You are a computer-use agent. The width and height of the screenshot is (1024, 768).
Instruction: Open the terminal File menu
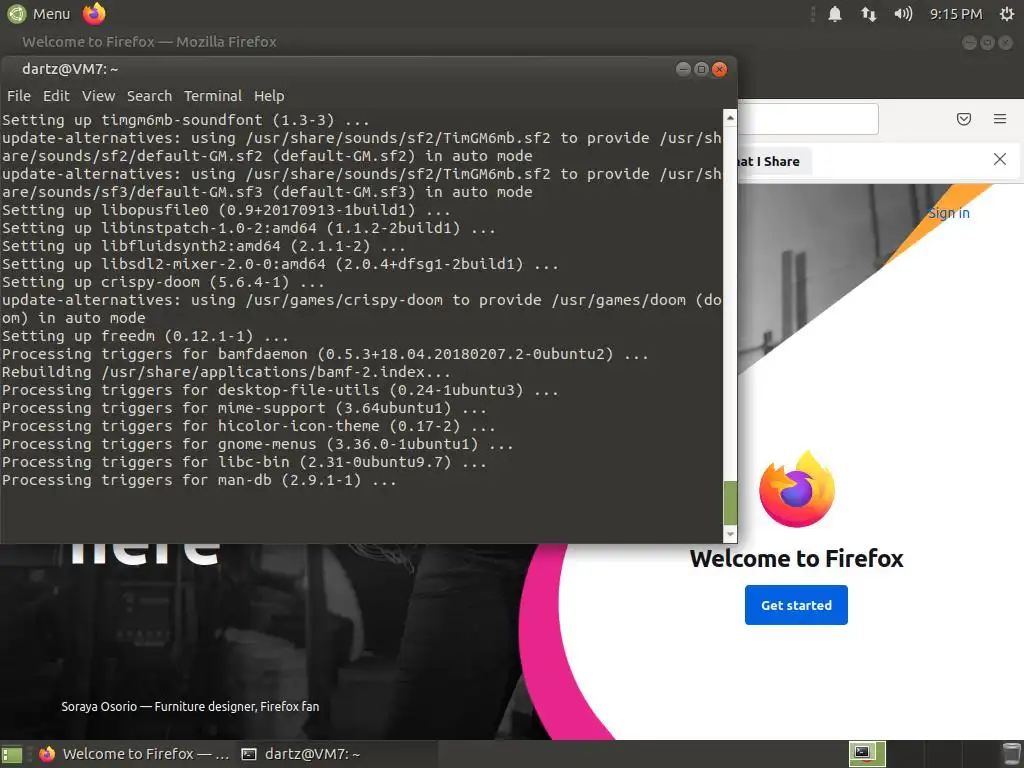[19, 96]
